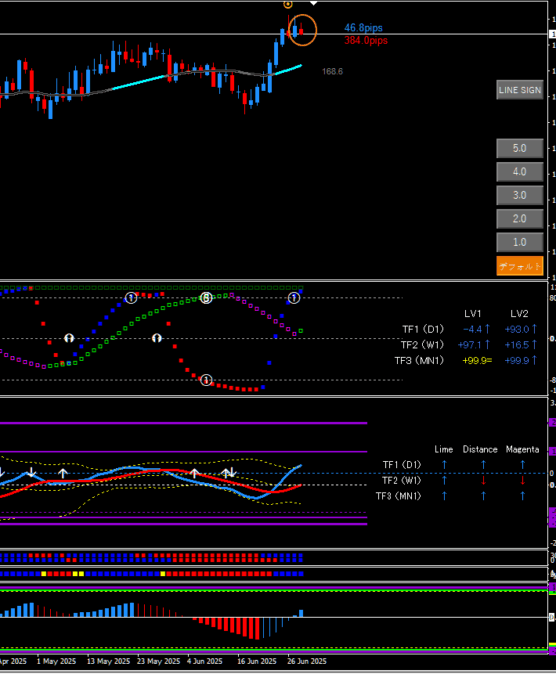Select the 2.0 level button
The width and height of the screenshot is (556, 674).
(x=519, y=219)
